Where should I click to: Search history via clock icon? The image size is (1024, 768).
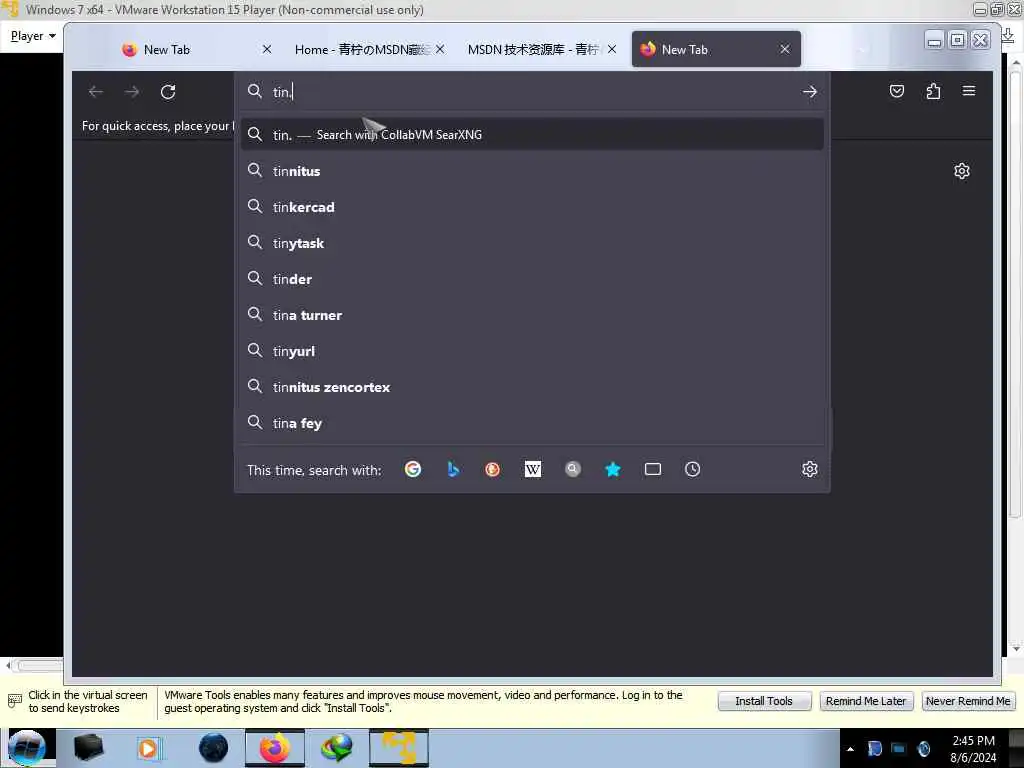(x=692, y=469)
